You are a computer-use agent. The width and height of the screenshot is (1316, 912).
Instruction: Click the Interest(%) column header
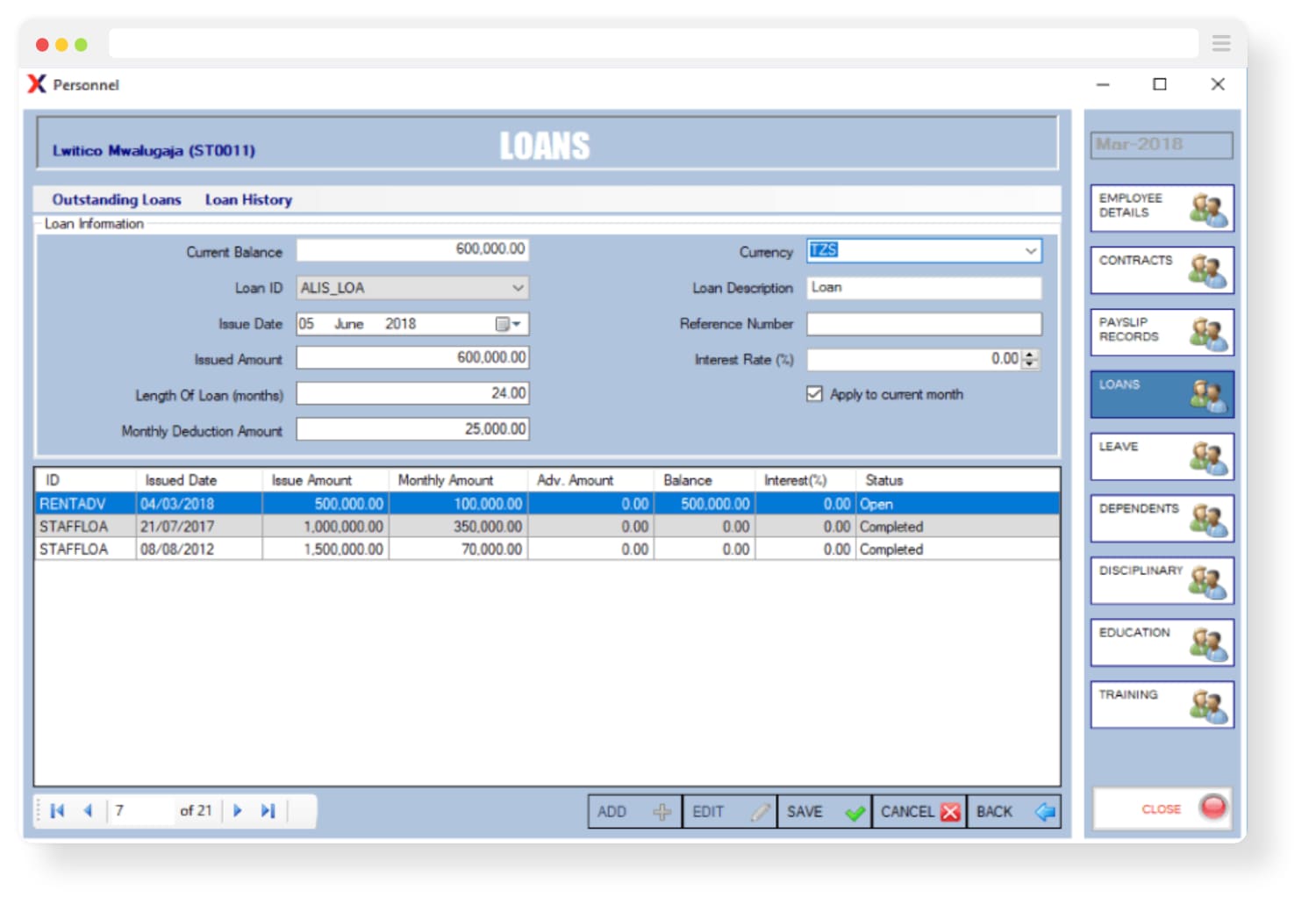click(x=805, y=480)
